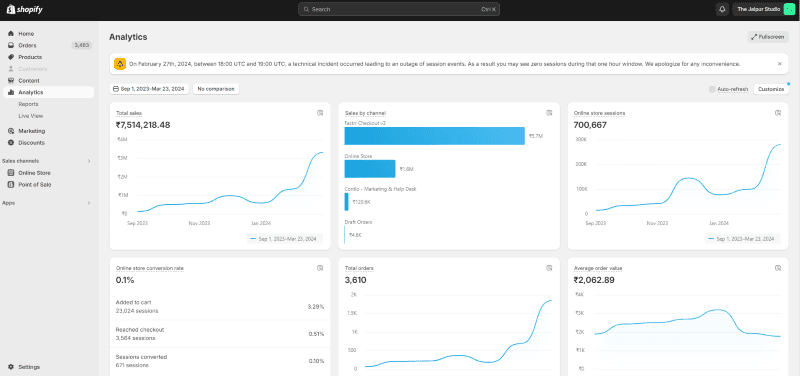
Task: Expand the Sales channels chevron
Action: click(x=89, y=161)
